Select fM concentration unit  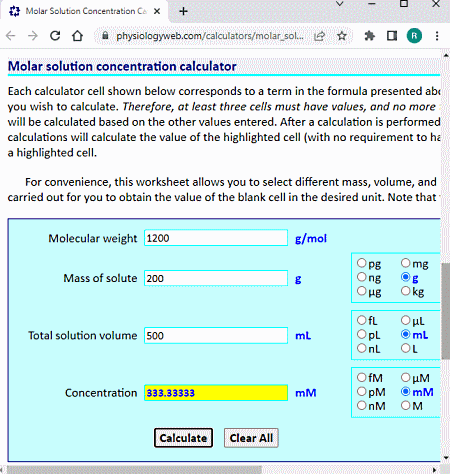pos(362,378)
